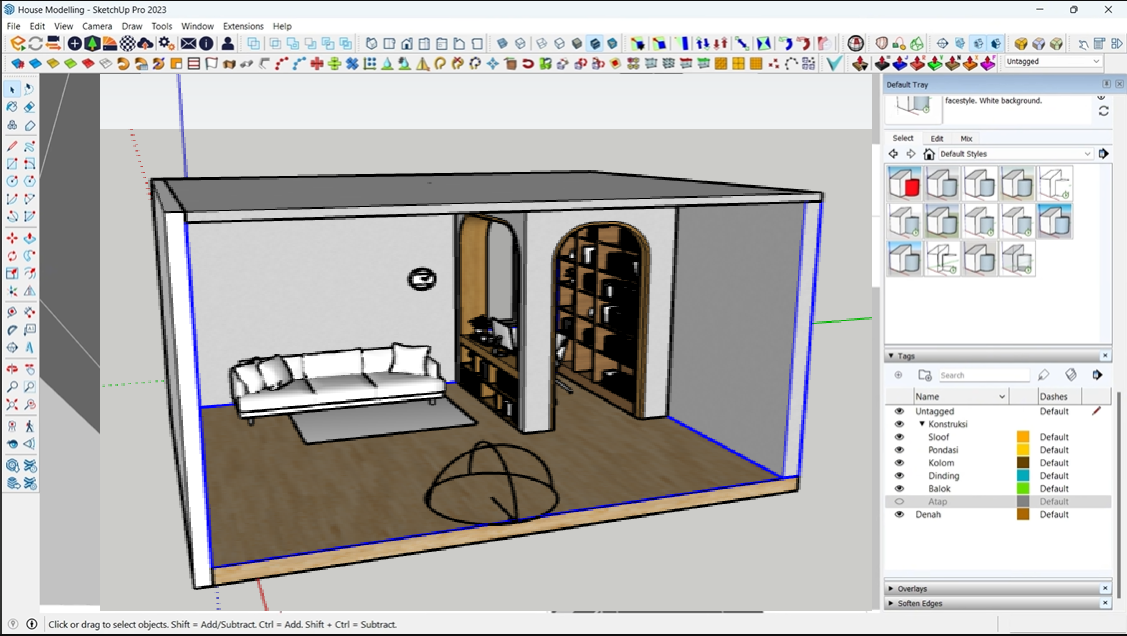1127x636 pixels.
Task: Open the Extensions menu
Action: (x=243, y=26)
